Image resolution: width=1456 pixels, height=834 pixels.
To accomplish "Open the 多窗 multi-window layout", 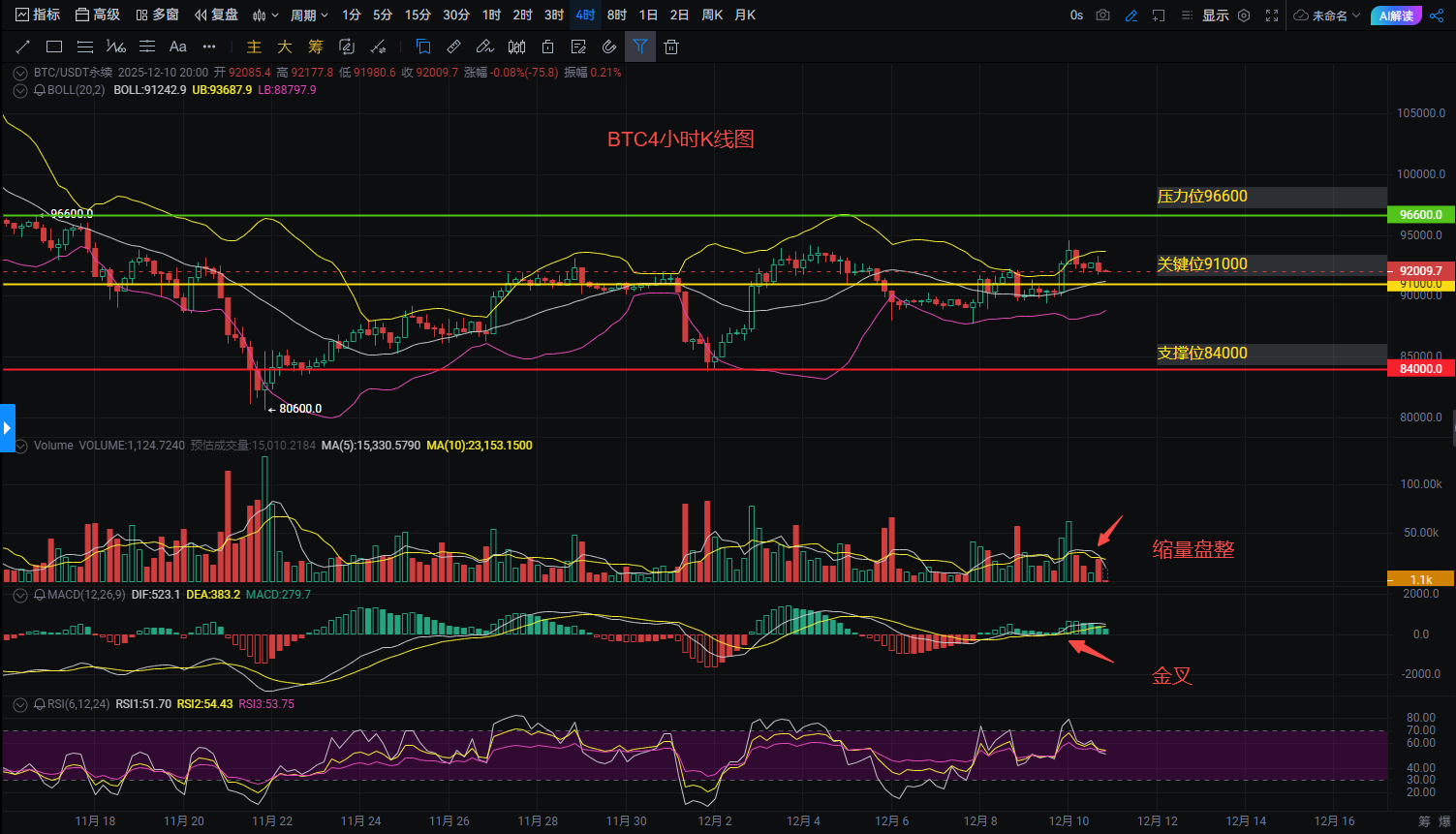I will click(x=158, y=15).
